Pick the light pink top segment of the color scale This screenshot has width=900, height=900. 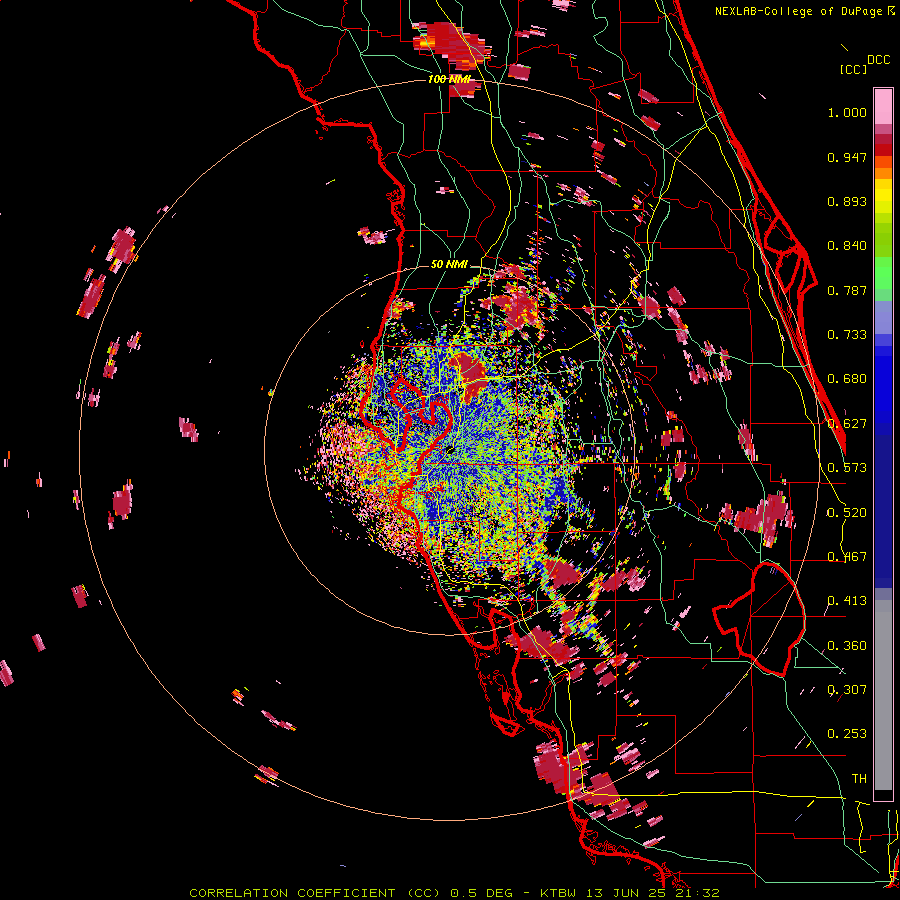pos(883,107)
